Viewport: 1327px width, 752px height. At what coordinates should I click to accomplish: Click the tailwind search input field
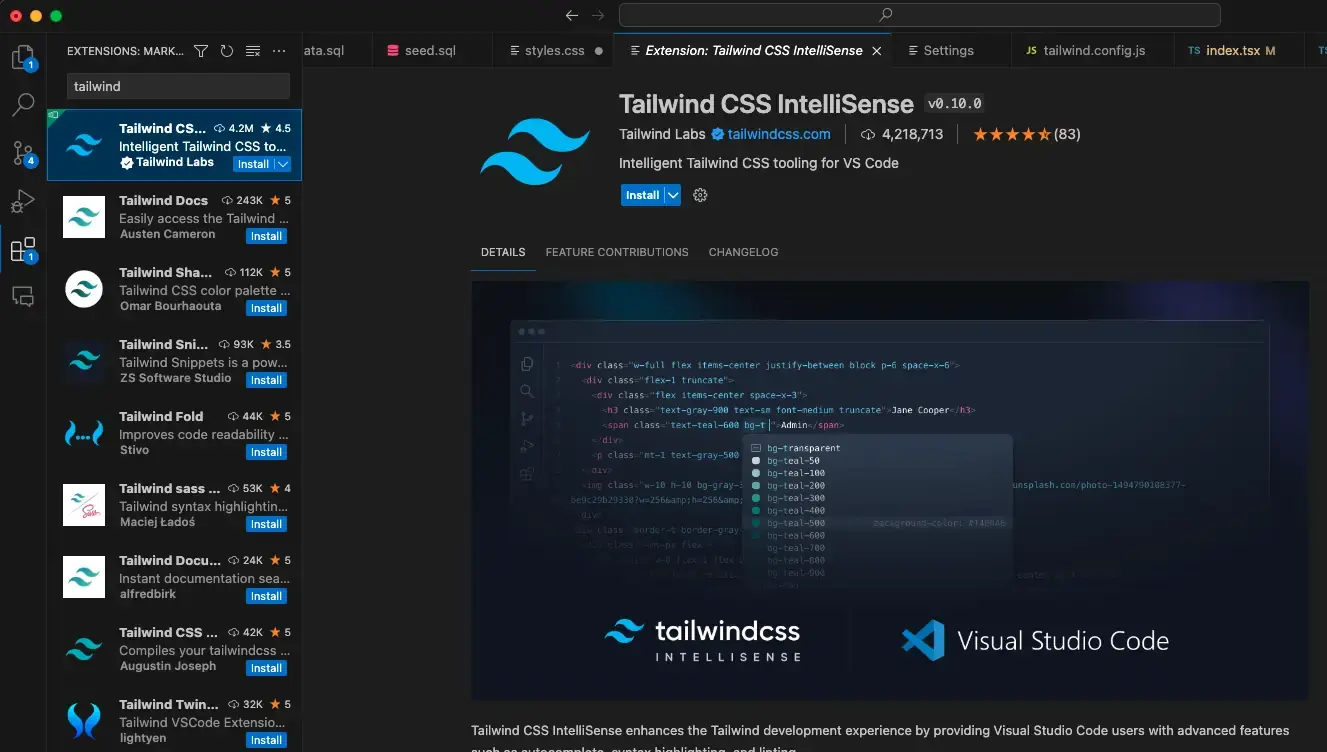click(177, 86)
